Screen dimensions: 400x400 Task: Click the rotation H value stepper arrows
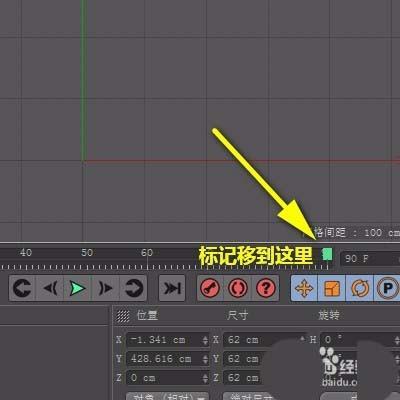click(x=397, y=340)
